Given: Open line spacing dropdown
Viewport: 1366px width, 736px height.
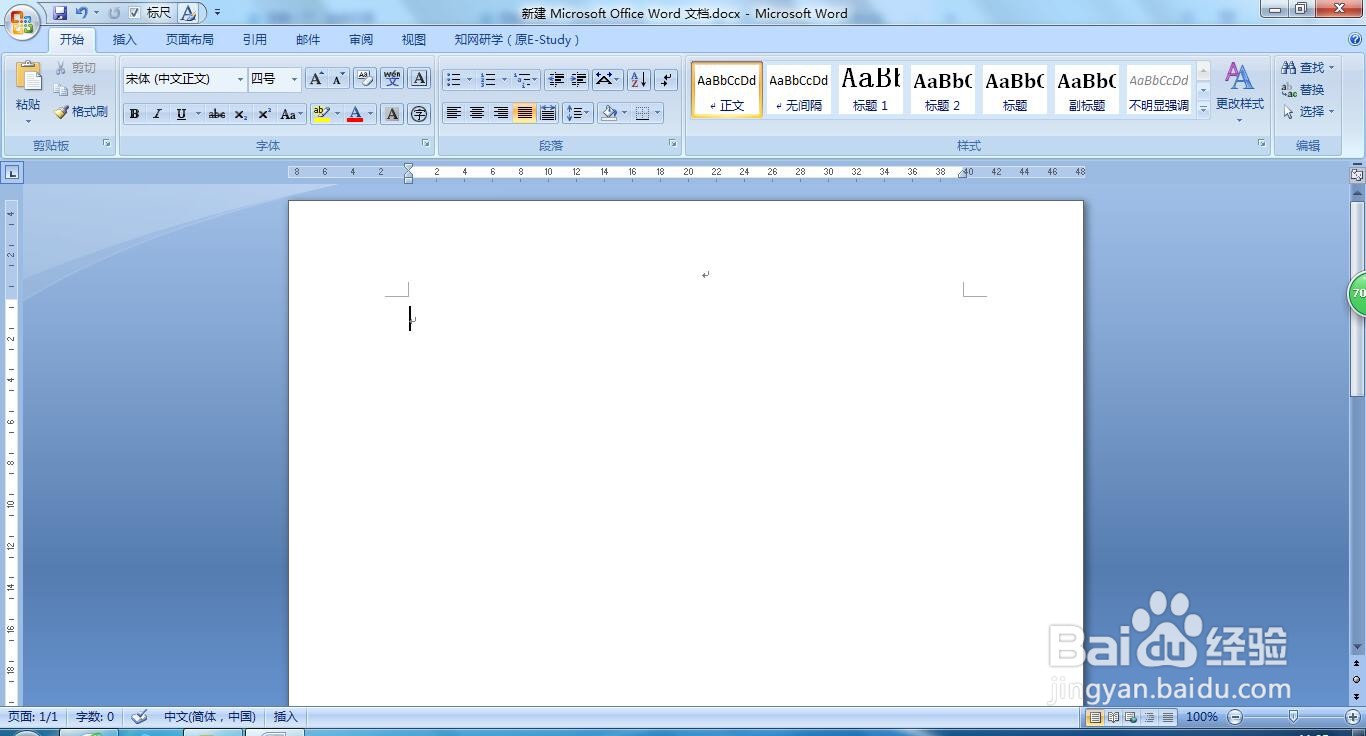Looking at the screenshot, I should [578, 113].
